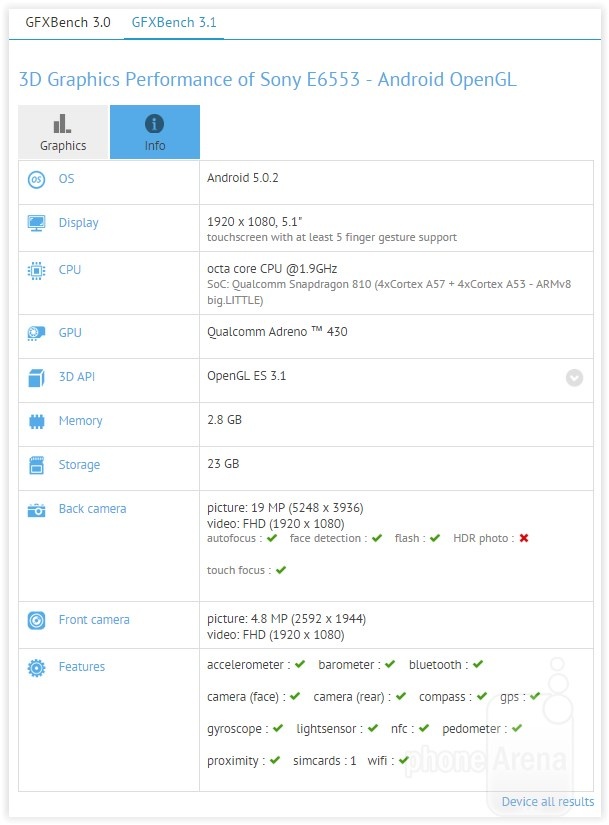Click the 3D API cube icon

36,377
